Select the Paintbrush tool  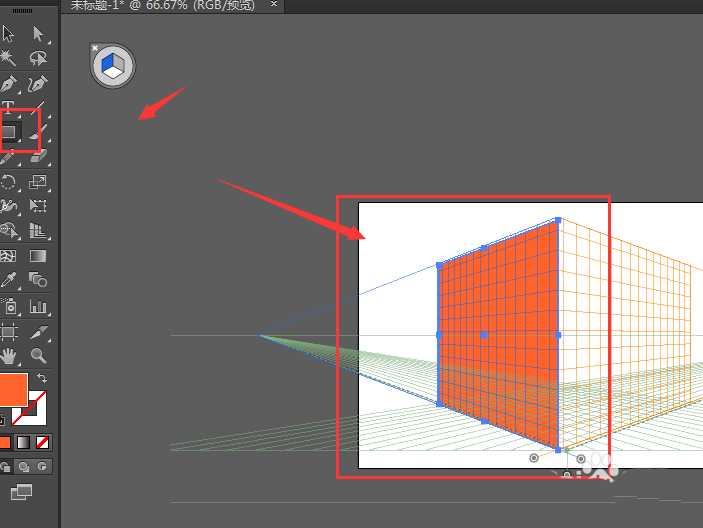(x=36, y=133)
